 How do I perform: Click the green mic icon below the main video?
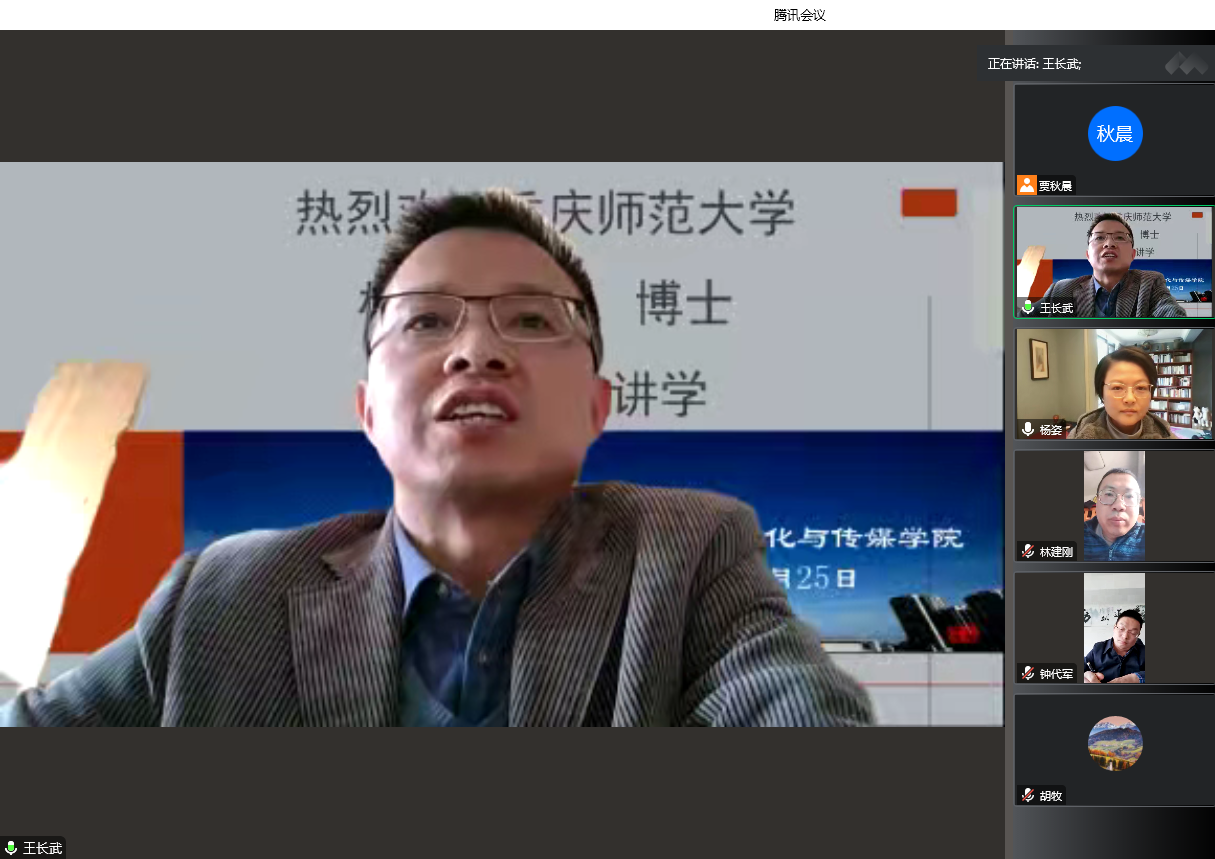[x=11, y=848]
